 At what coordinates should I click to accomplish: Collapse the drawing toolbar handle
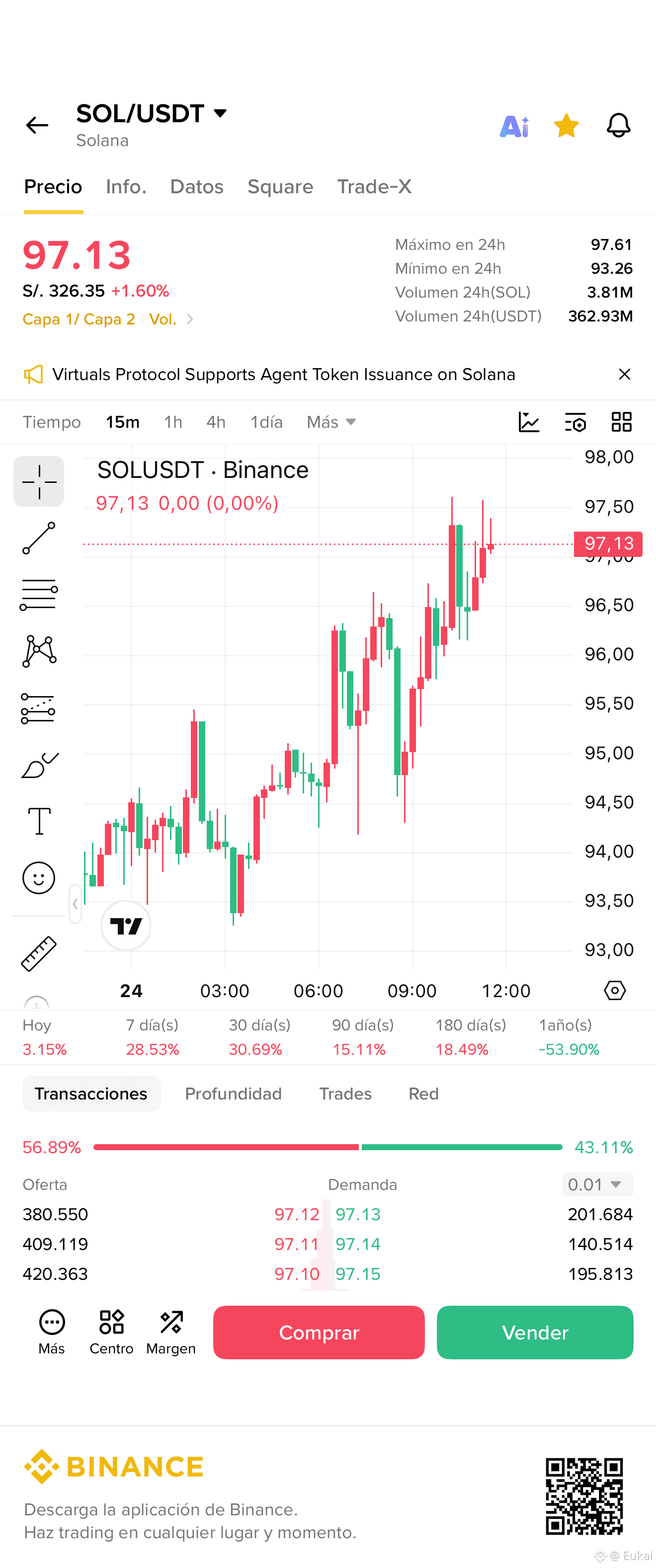[75, 904]
